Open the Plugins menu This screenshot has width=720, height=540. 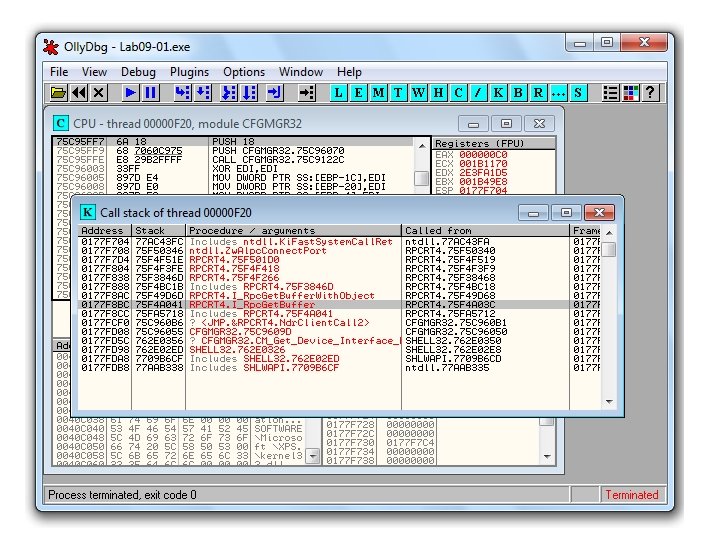coord(189,72)
